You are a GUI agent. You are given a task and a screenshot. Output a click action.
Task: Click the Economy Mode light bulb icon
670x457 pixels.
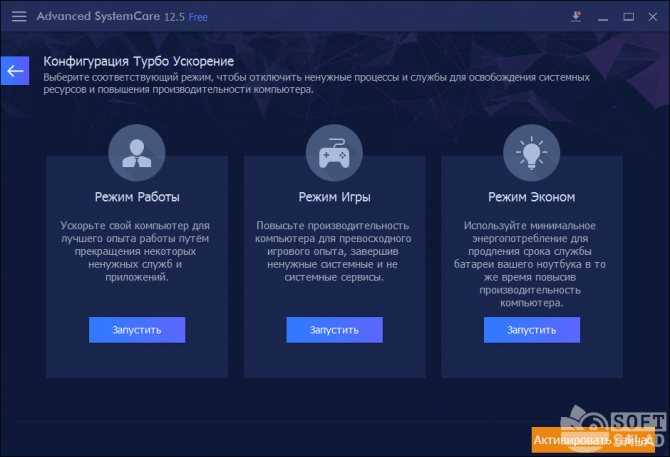click(x=532, y=152)
